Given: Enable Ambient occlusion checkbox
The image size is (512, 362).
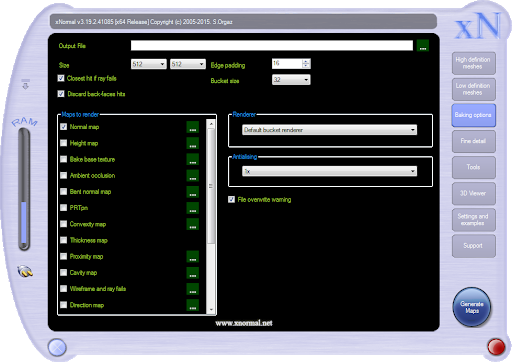Looking at the screenshot, I should point(63,175).
